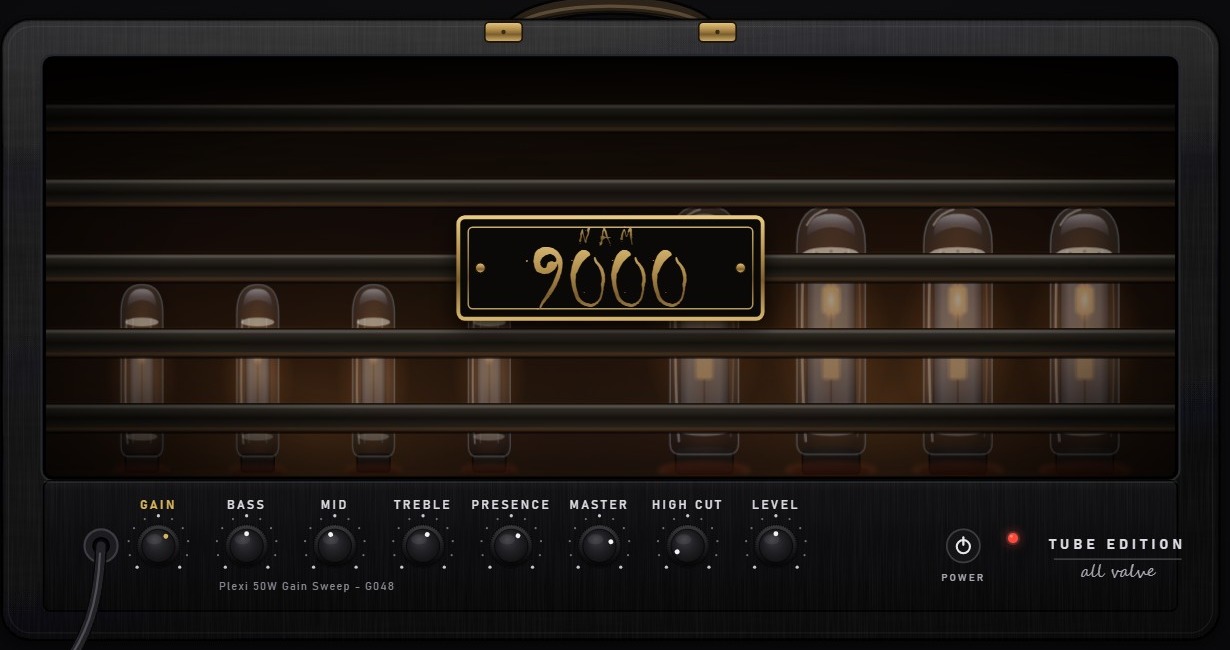Click the HIGH CUT label

tap(687, 505)
